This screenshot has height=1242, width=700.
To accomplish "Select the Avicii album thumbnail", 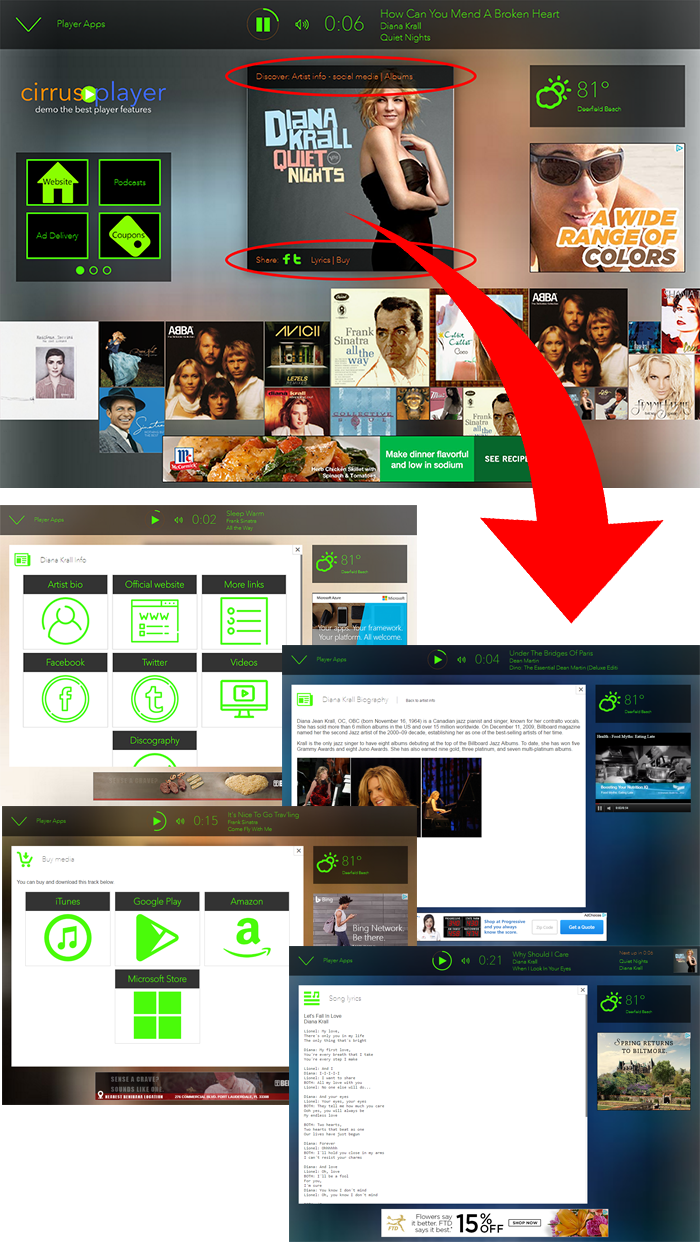I will click(298, 355).
